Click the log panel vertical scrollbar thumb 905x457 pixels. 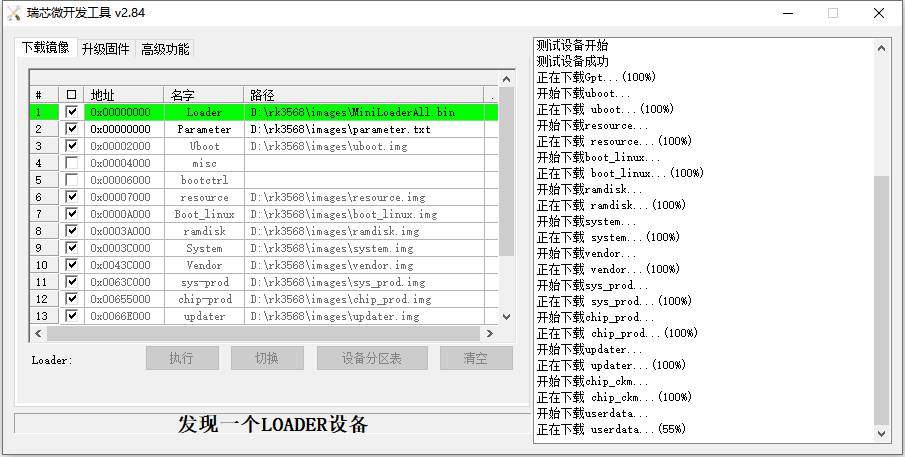(x=881, y=300)
